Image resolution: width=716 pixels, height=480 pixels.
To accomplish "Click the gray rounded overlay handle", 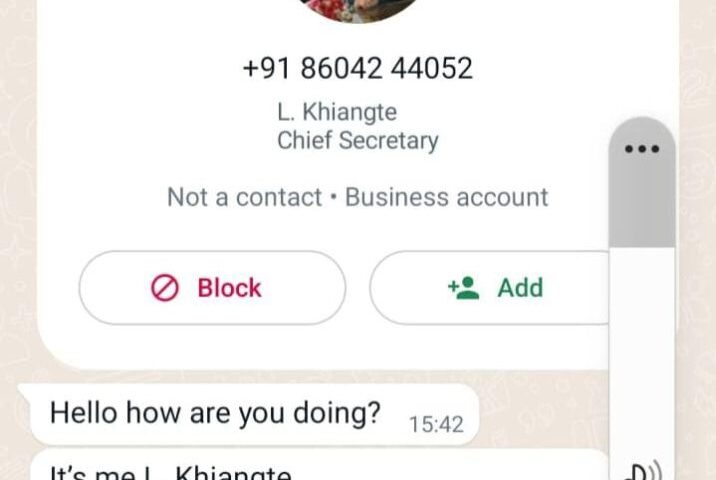I will coord(642,183).
